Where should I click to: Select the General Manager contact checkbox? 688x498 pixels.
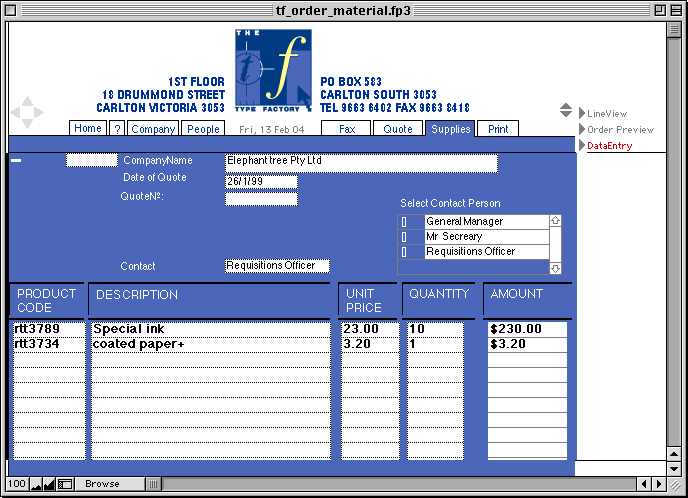405,222
